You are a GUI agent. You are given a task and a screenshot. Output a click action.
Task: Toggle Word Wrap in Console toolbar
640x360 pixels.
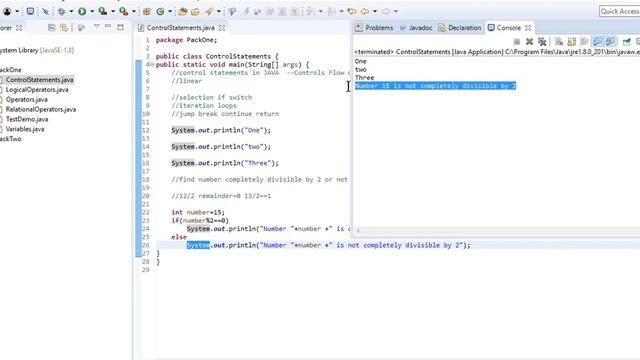click(584, 41)
